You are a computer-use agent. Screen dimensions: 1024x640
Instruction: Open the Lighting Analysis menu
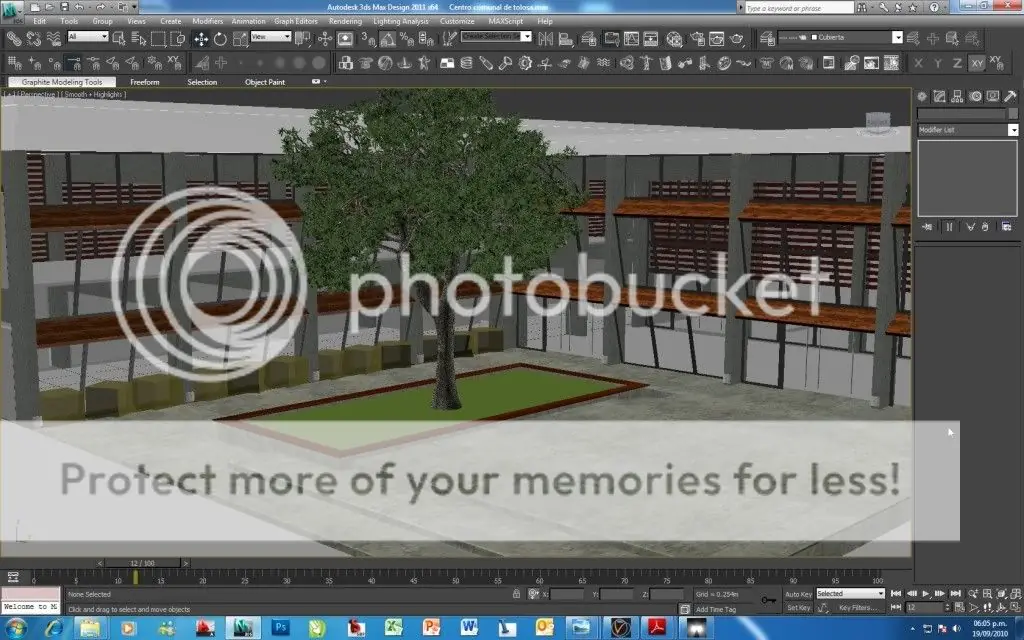point(401,21)
